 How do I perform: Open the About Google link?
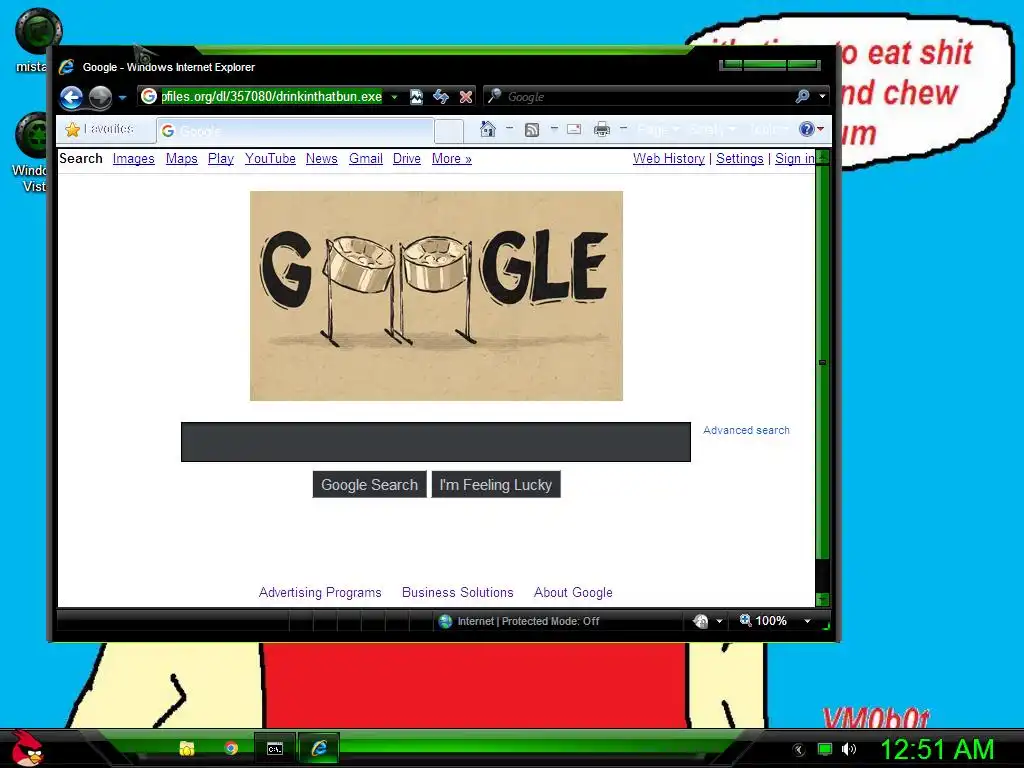(573, 592)
